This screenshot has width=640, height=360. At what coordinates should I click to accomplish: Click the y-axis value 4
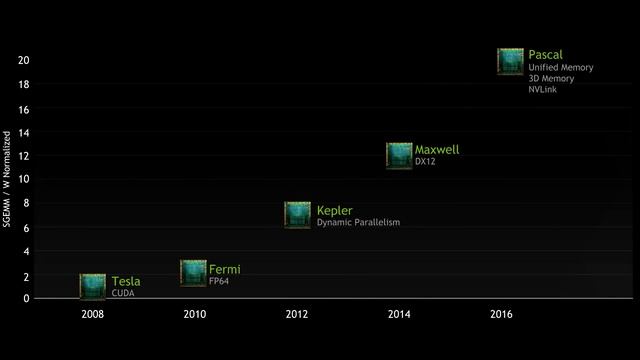tap(26, 251)
